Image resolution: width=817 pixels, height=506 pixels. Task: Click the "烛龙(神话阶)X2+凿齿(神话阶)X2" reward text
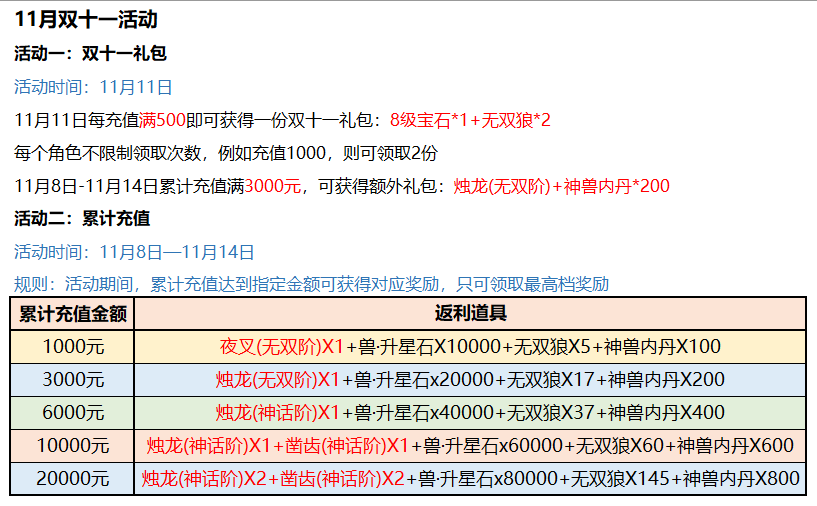coord(272,479)
